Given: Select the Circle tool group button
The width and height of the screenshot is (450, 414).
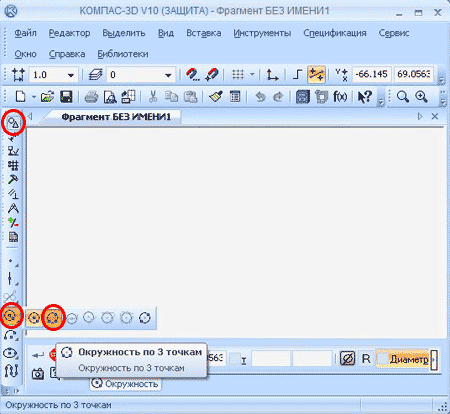Looking at the screenshot, I should point(11,315).
